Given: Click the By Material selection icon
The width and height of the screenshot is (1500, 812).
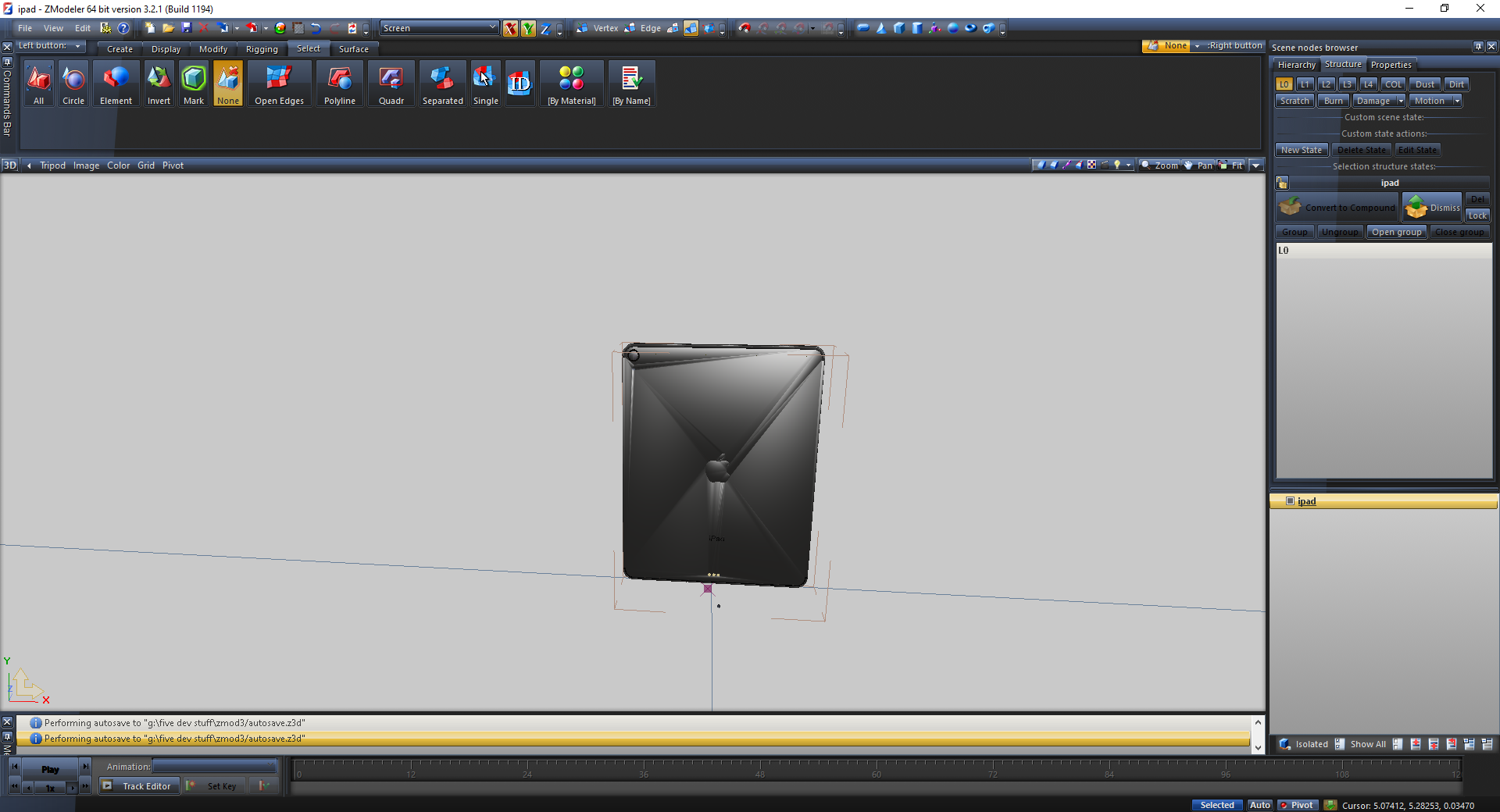Looking at the screenshot, I should click(571, 84).
